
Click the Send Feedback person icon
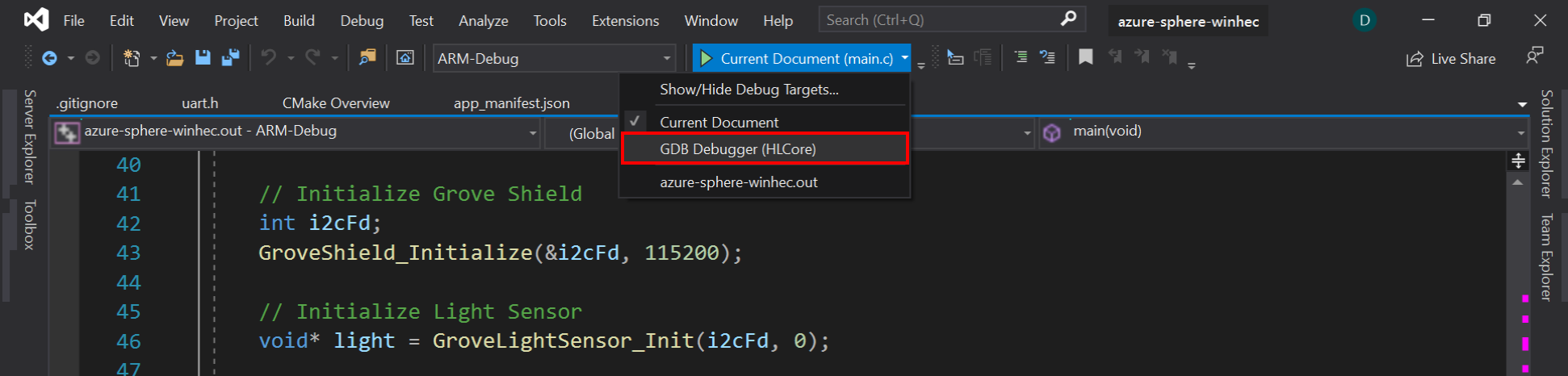click(1534, 56)
